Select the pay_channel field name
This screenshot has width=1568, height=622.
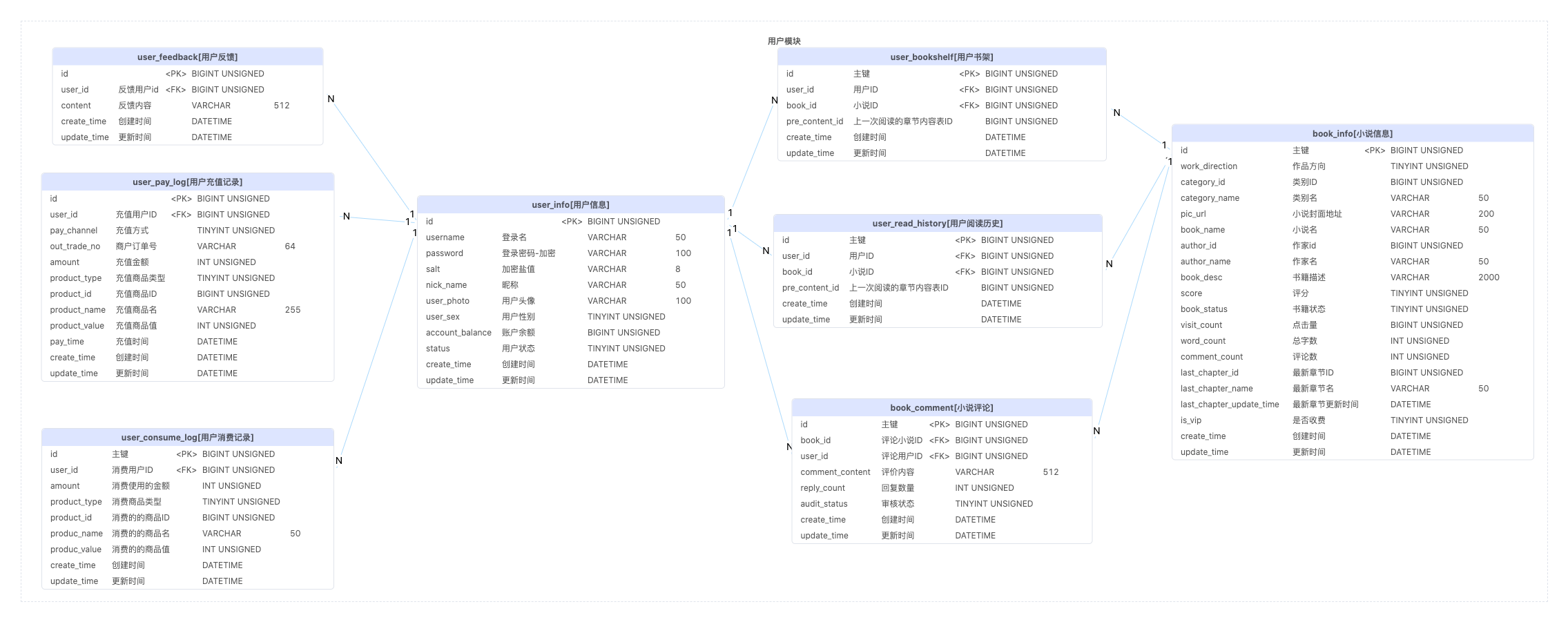[x=74, y=231]
